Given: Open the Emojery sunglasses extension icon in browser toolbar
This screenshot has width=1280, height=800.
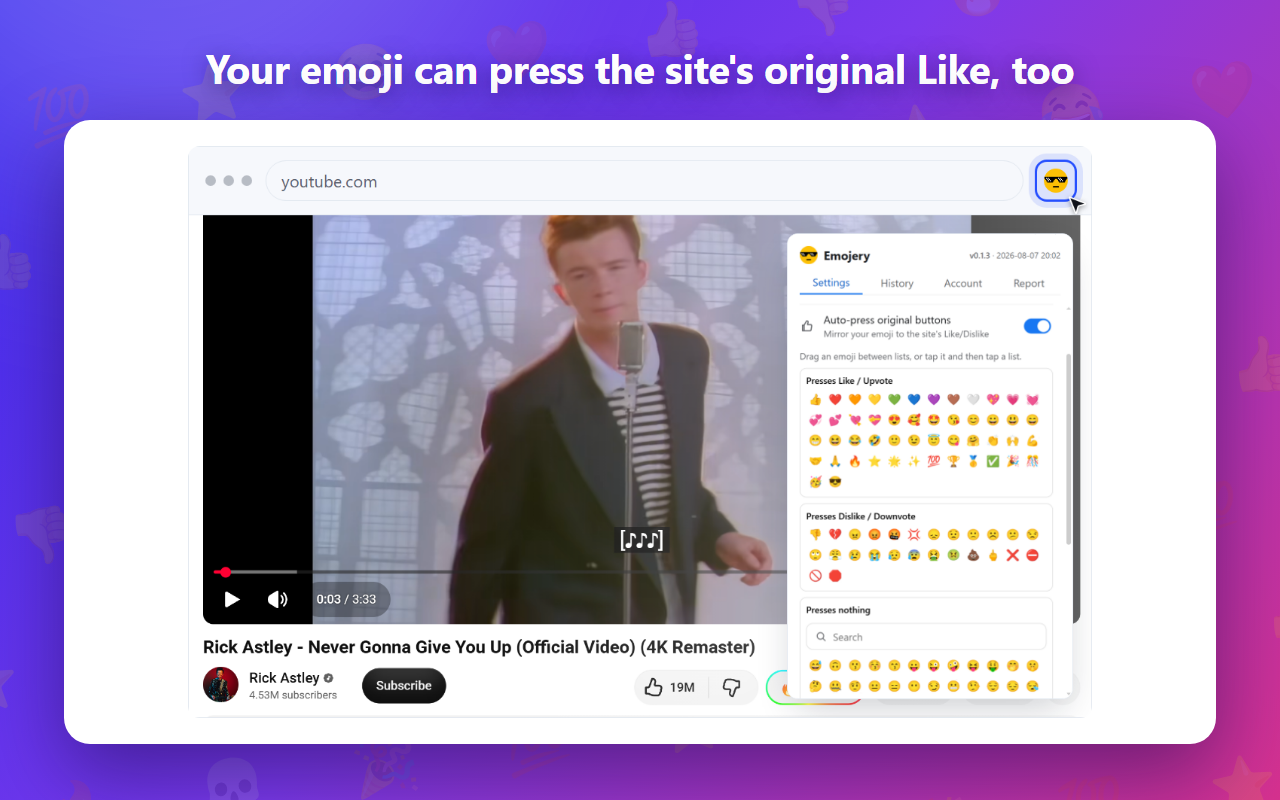Looking at the screenshot, I should point(1056,181).
